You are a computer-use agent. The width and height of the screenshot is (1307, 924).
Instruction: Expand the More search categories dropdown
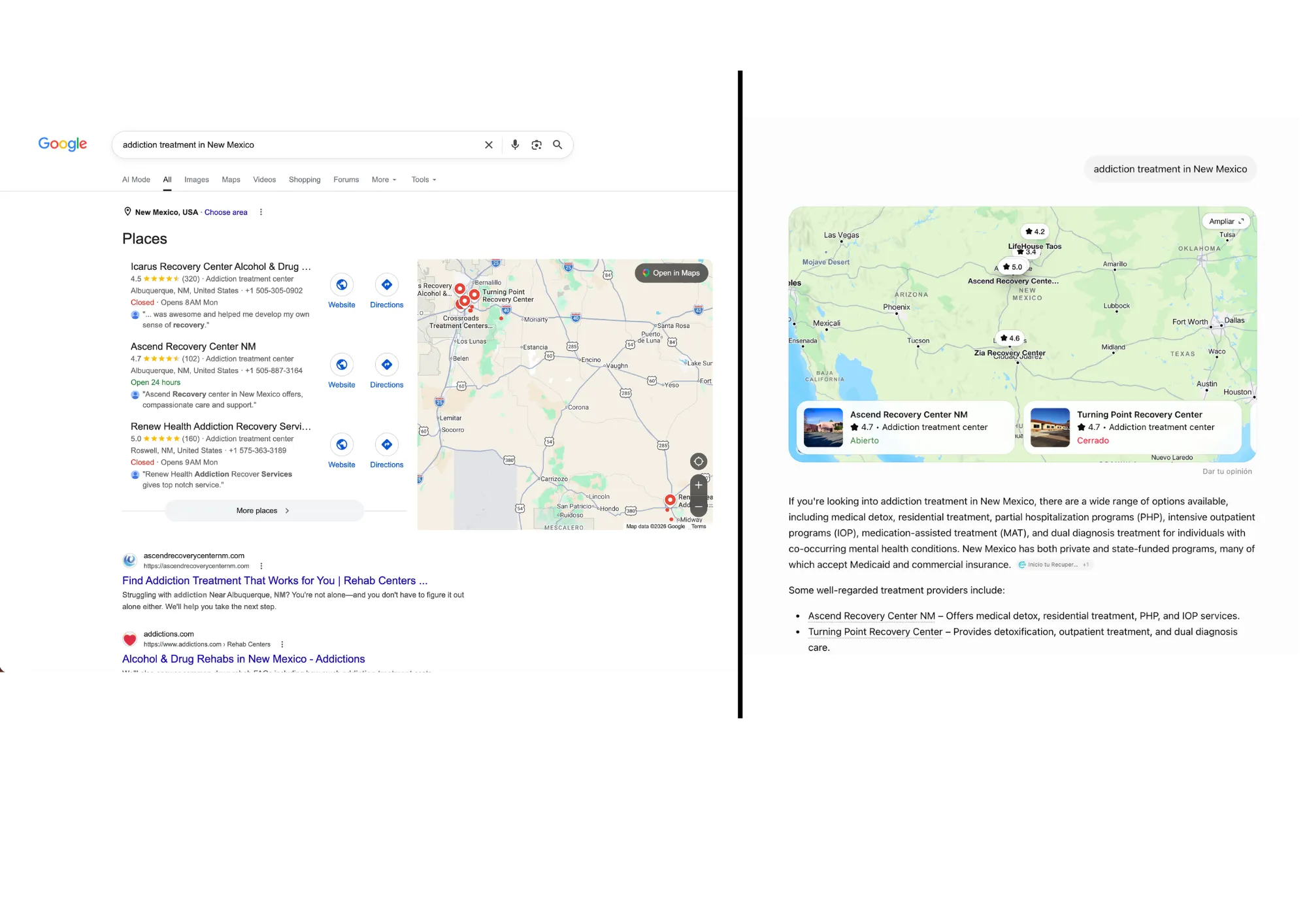pos(384,180)
